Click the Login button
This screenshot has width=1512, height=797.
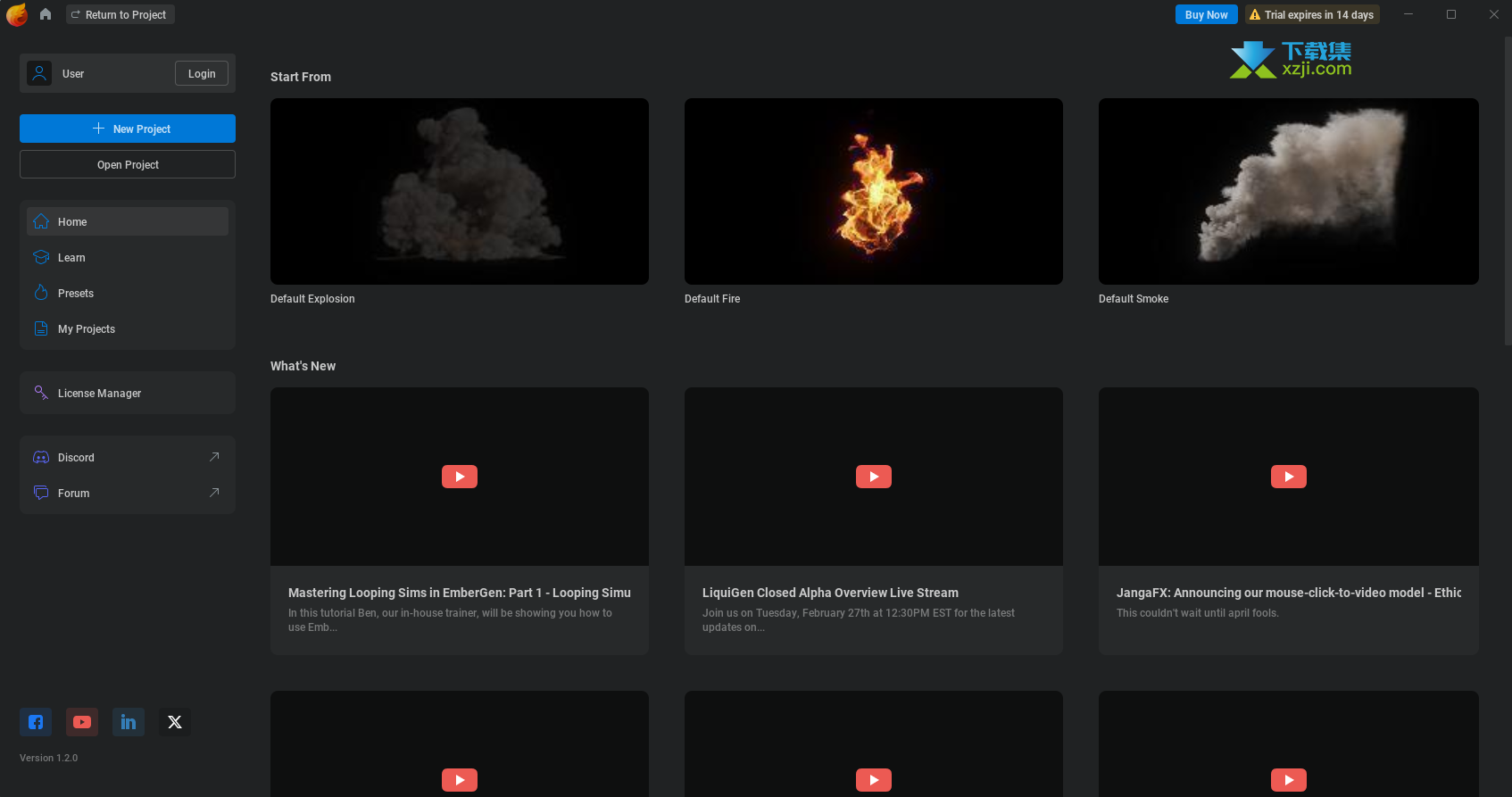tap(202, 73)
